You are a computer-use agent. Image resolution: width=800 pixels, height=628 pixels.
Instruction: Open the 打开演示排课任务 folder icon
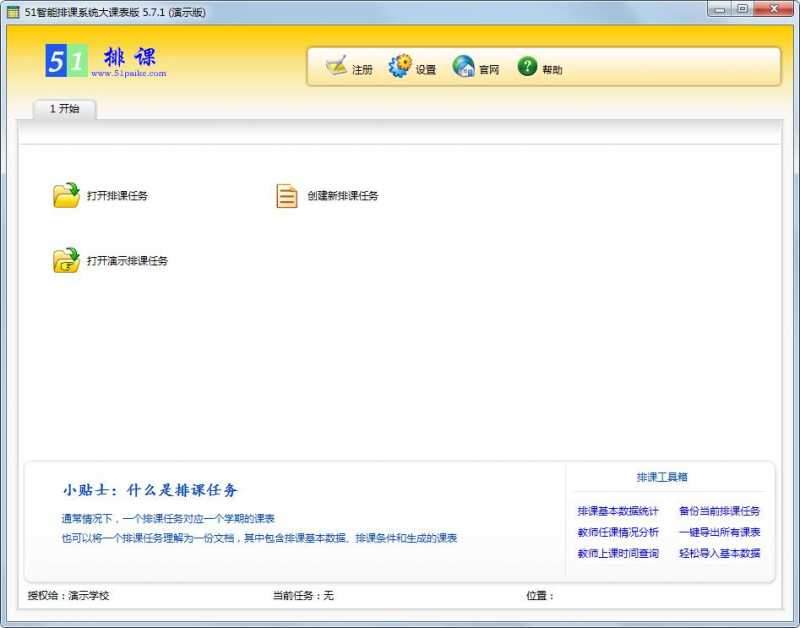pyautogui.click(x=66, y=260)
